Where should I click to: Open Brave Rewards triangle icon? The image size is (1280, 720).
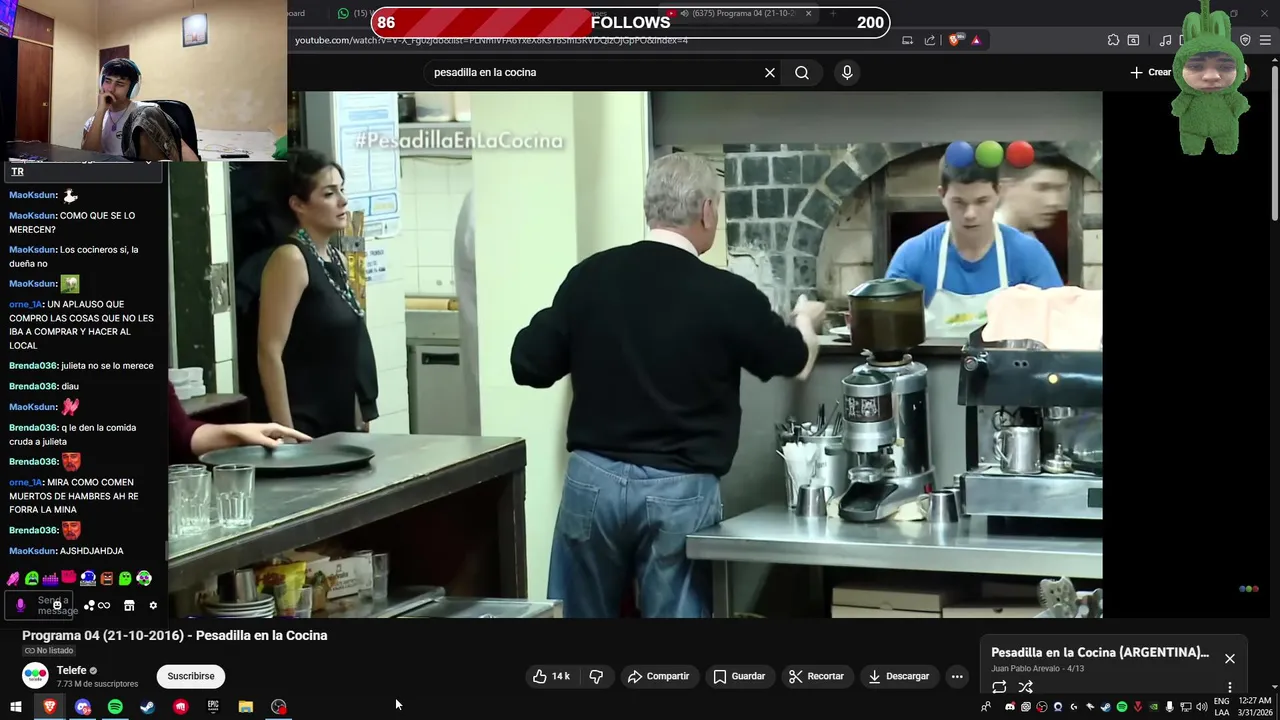pyautogui.click(x=976, y=40)
